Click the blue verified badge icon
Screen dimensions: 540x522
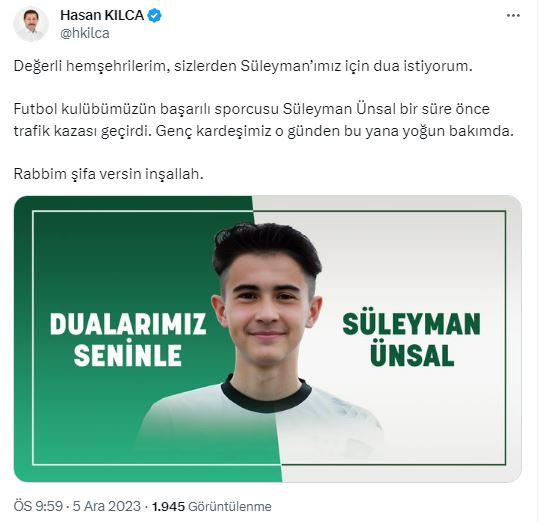(155, 15)
